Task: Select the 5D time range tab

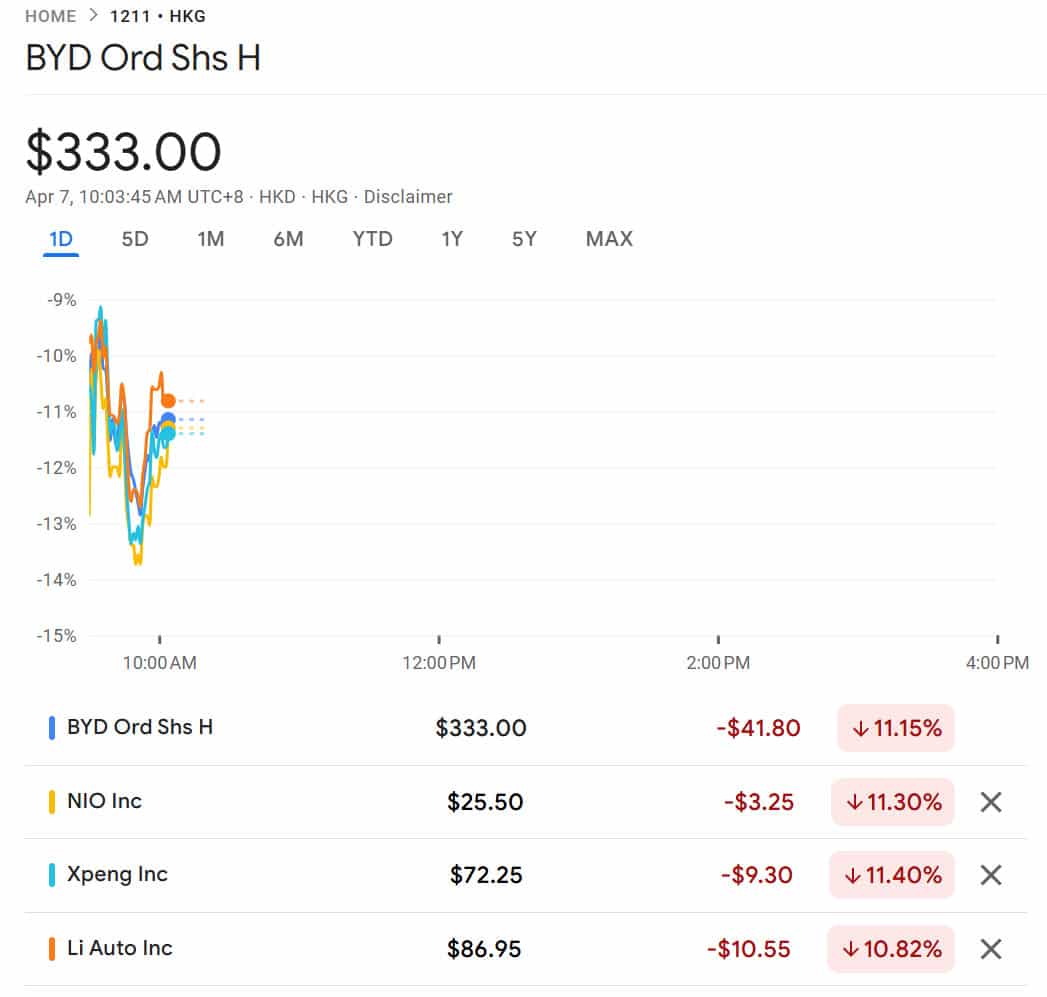Action: [134, 239]
